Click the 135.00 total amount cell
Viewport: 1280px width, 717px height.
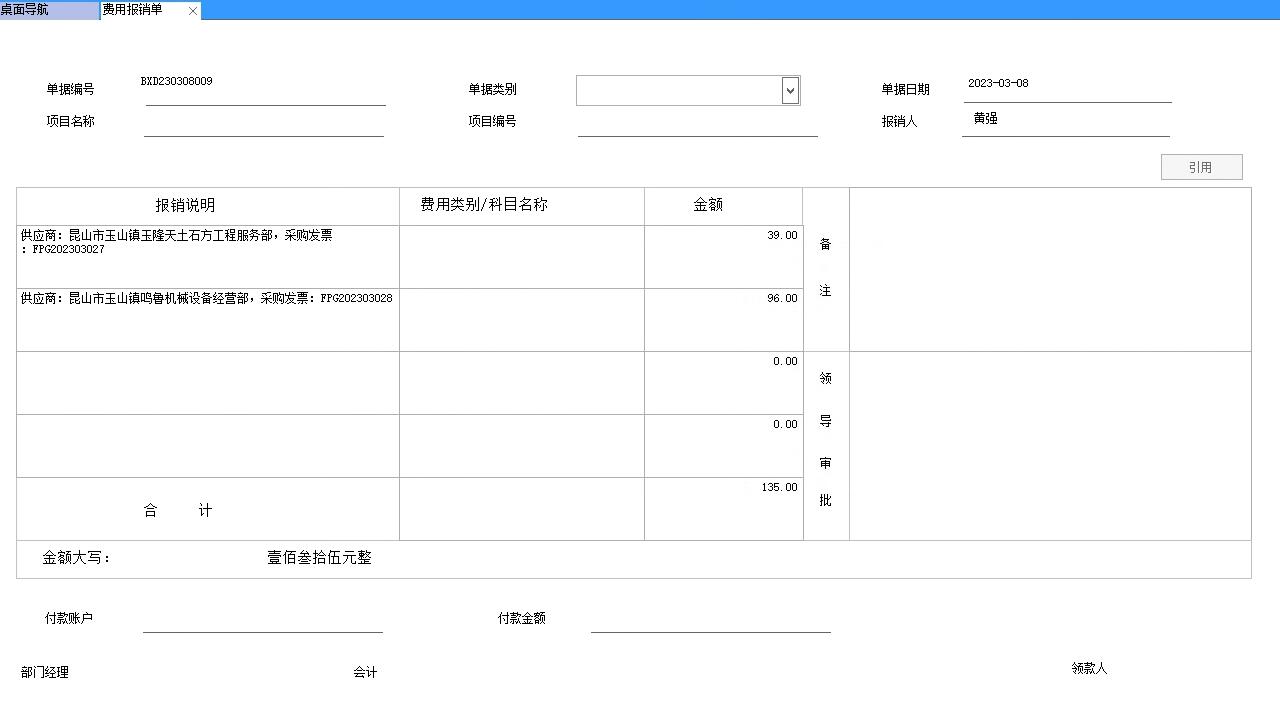[723, 508]
